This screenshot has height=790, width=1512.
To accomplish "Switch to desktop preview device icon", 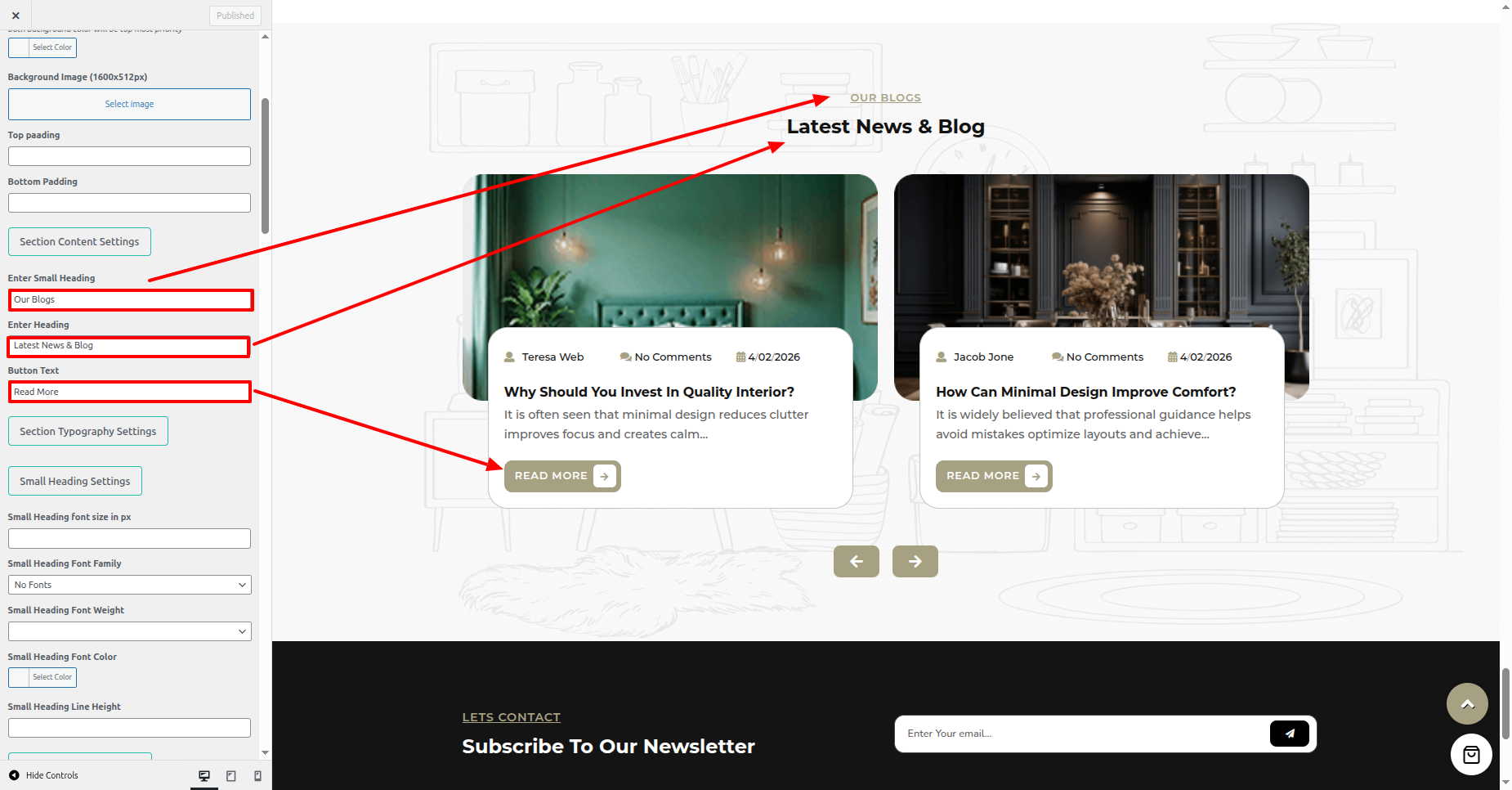I will (x=204, y=775).
